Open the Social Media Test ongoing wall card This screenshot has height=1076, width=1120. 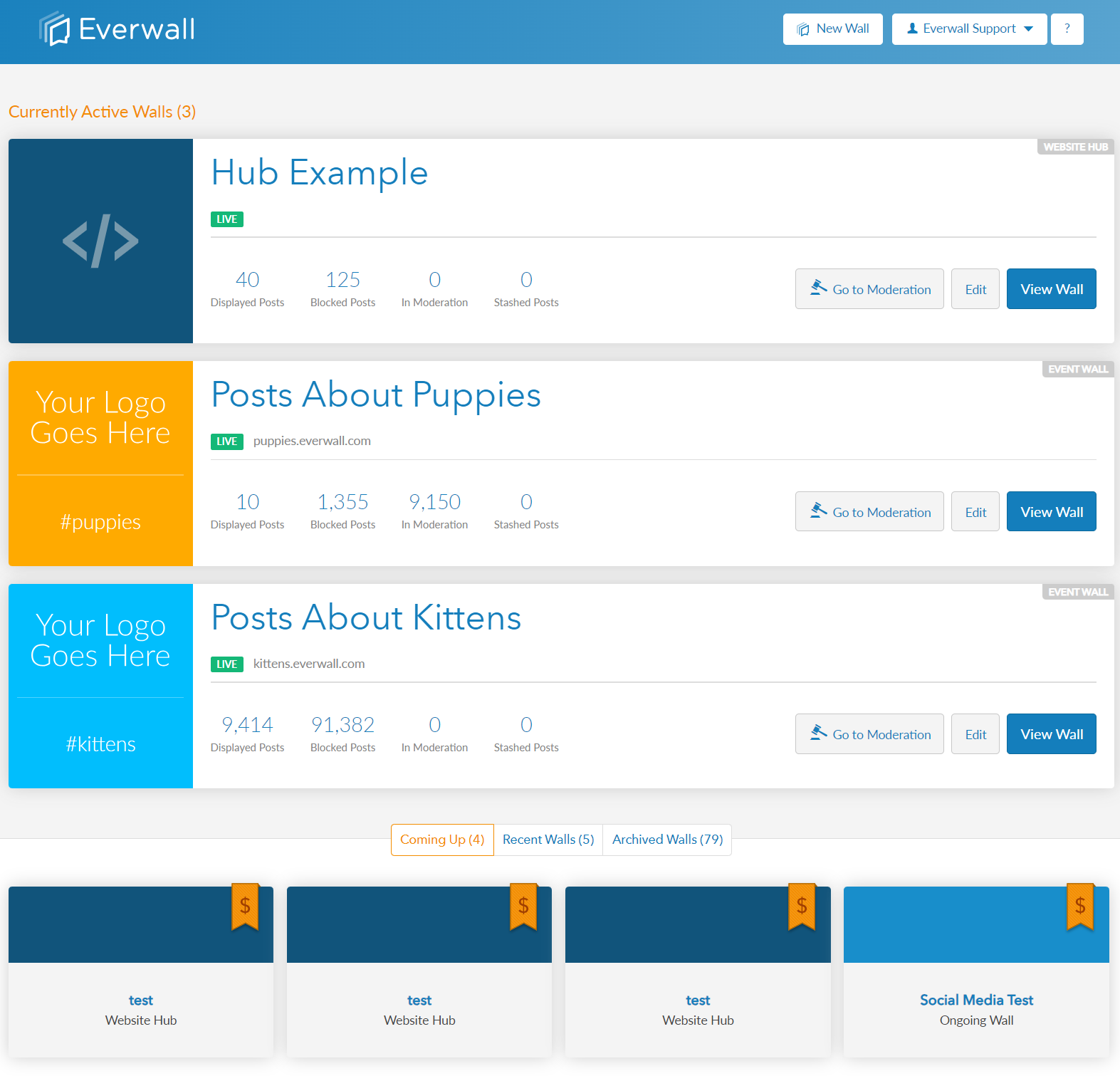pos(976,971)
